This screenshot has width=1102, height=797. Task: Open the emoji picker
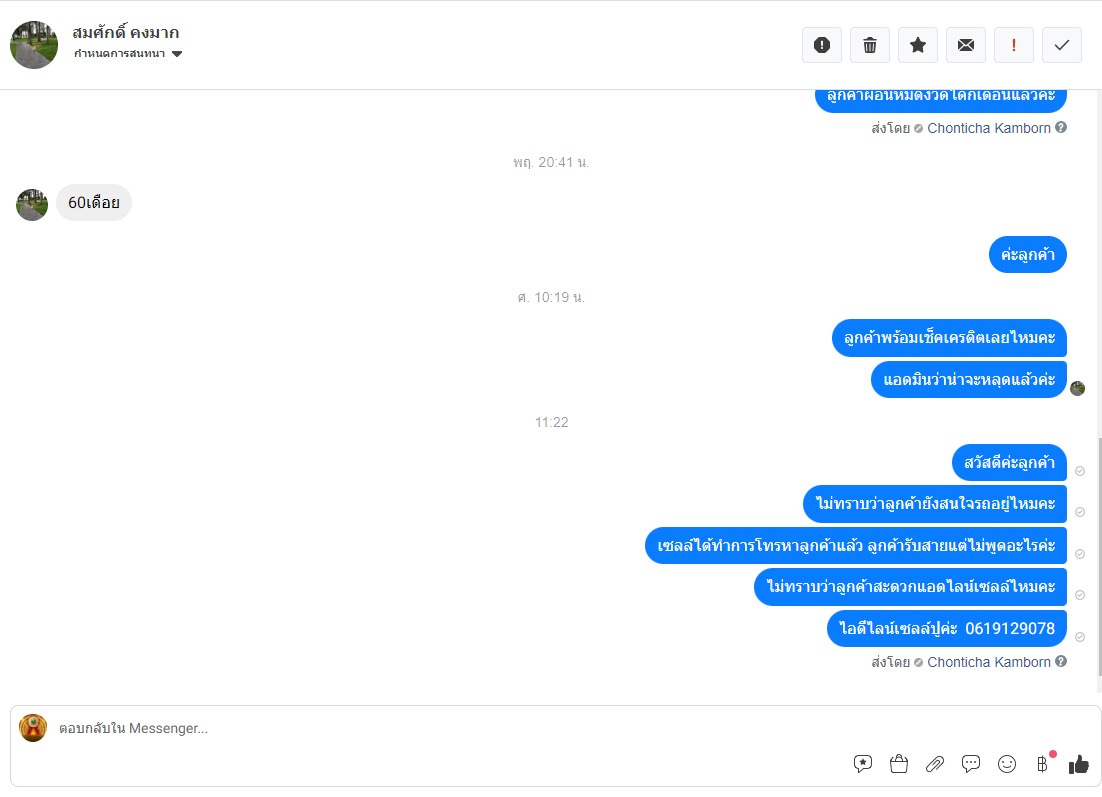point(1006,763)
